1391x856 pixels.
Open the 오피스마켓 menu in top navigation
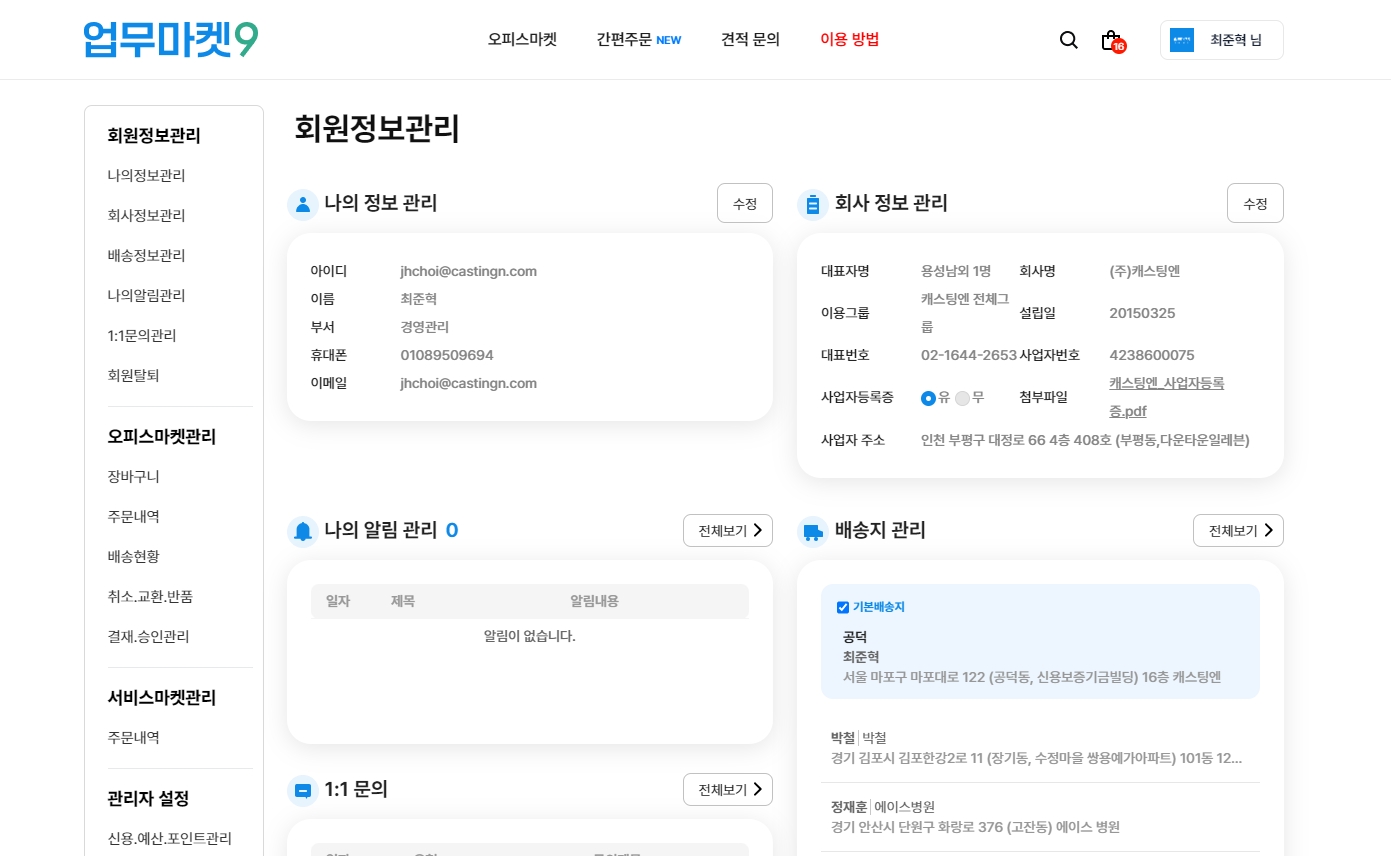click(x=522, y=40)
